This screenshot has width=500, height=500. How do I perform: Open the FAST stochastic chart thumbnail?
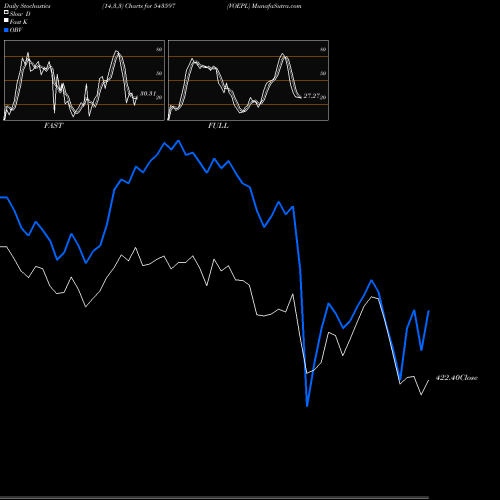pos(84,80)
